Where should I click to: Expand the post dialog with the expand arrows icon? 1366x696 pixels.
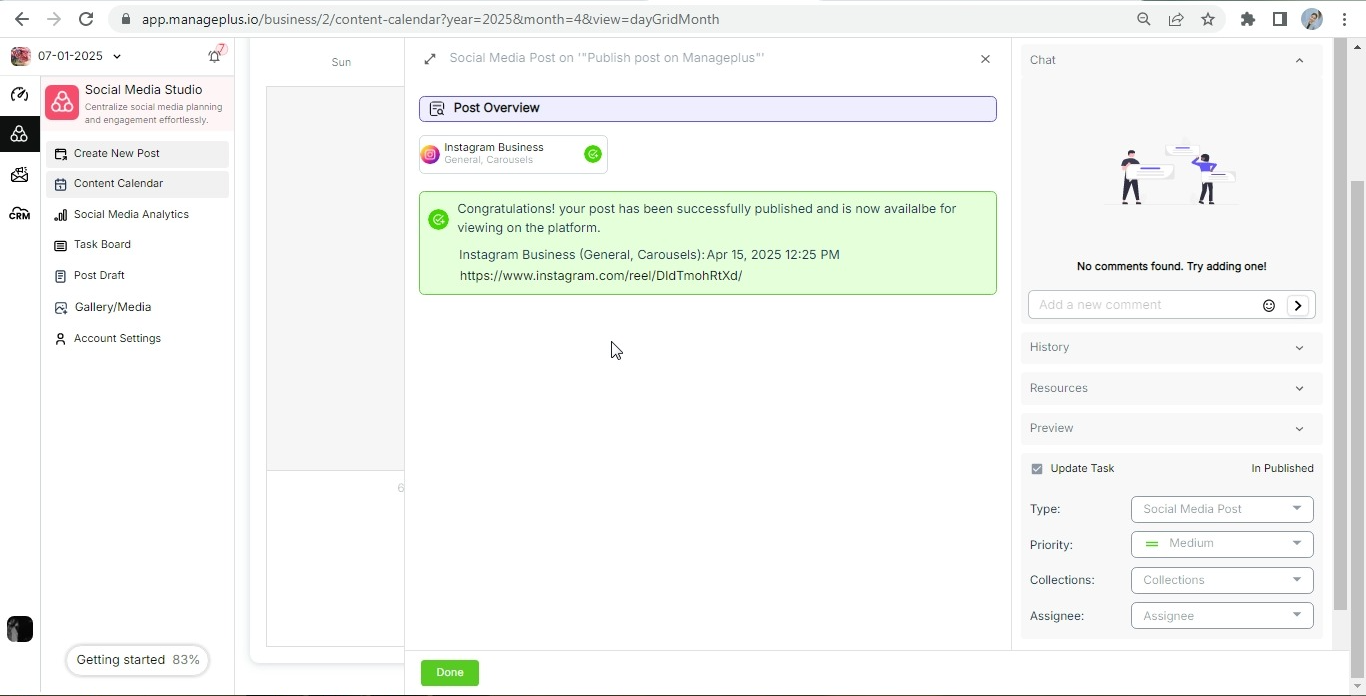click(x=430, y=59)
